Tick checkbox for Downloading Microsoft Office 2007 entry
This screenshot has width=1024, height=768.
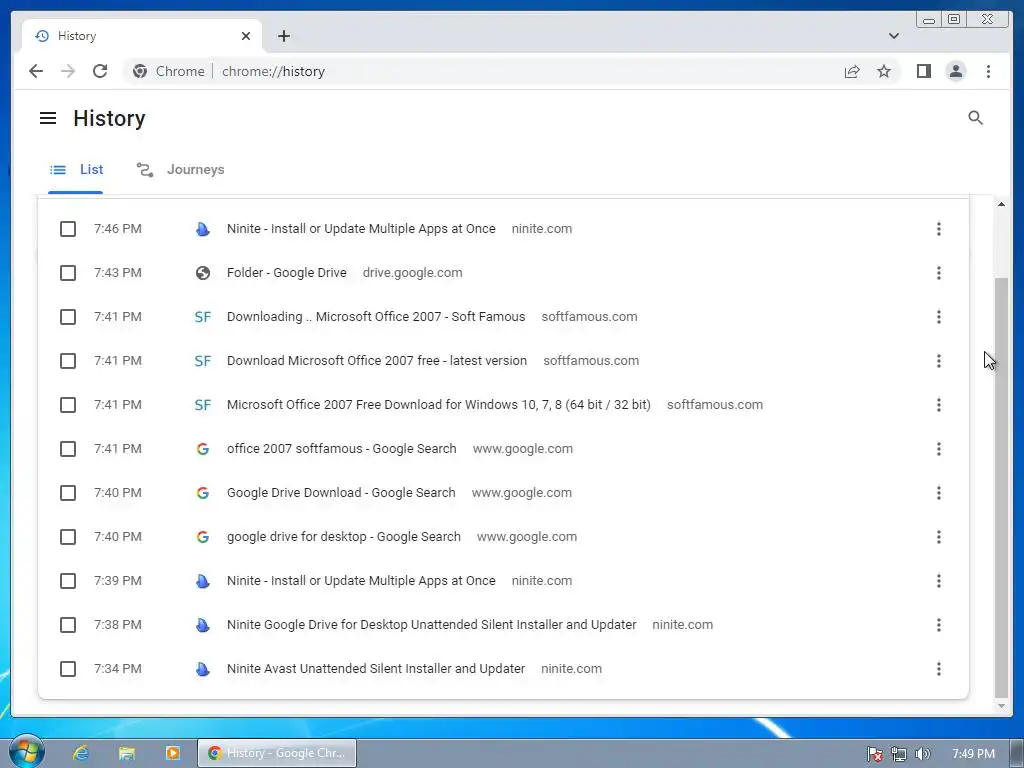pos(68,317)
